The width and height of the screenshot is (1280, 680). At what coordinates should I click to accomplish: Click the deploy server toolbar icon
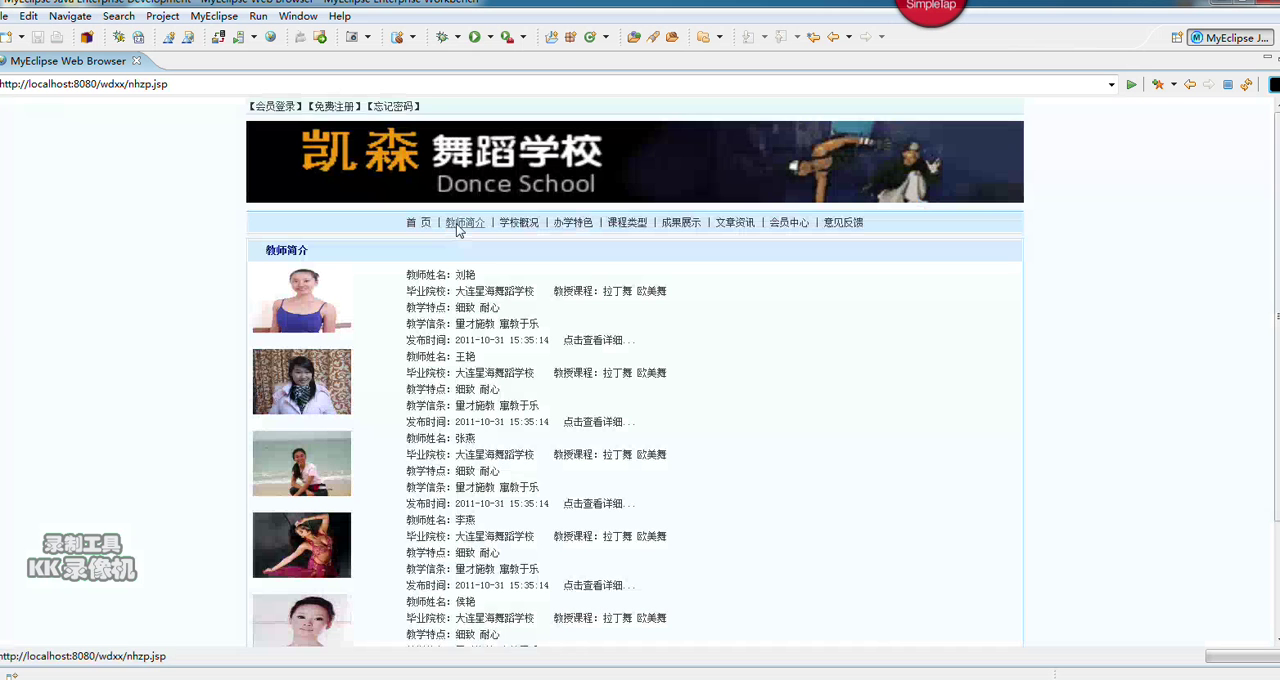217,37
